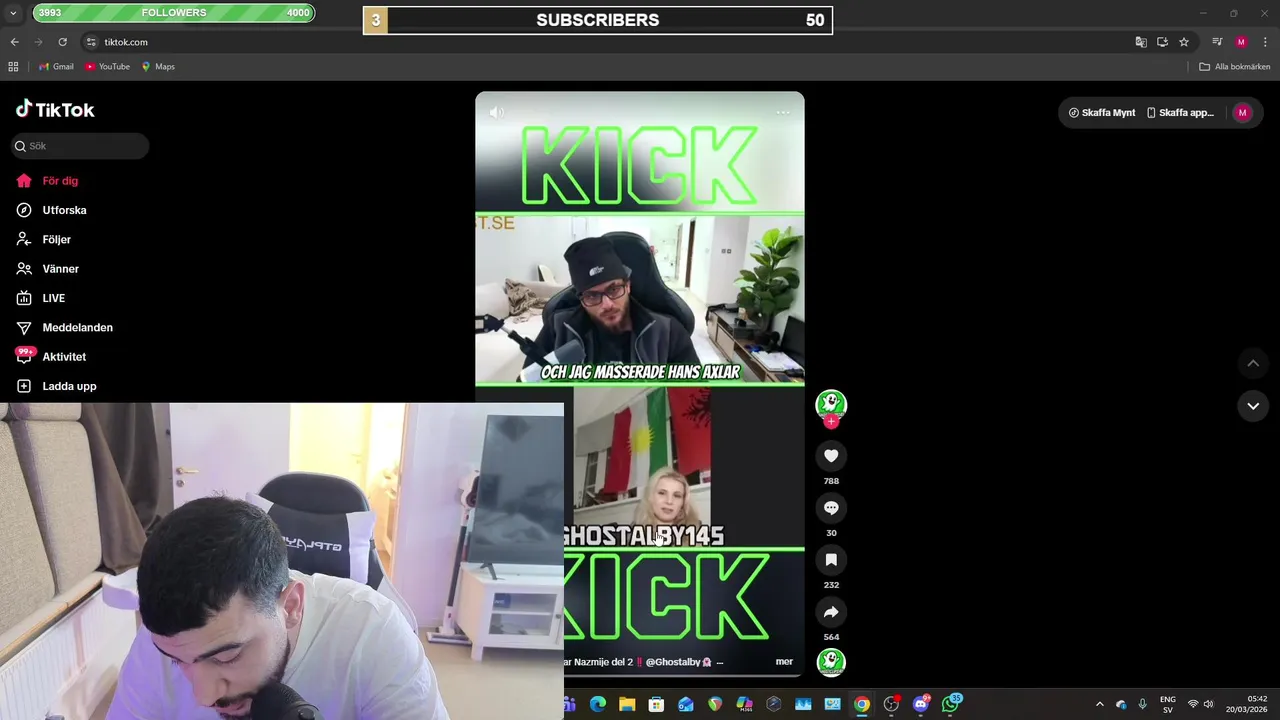Open TikTok profile avatar menu
The height and width of the screenshot is (720, 1280).
pos(1242,113)
